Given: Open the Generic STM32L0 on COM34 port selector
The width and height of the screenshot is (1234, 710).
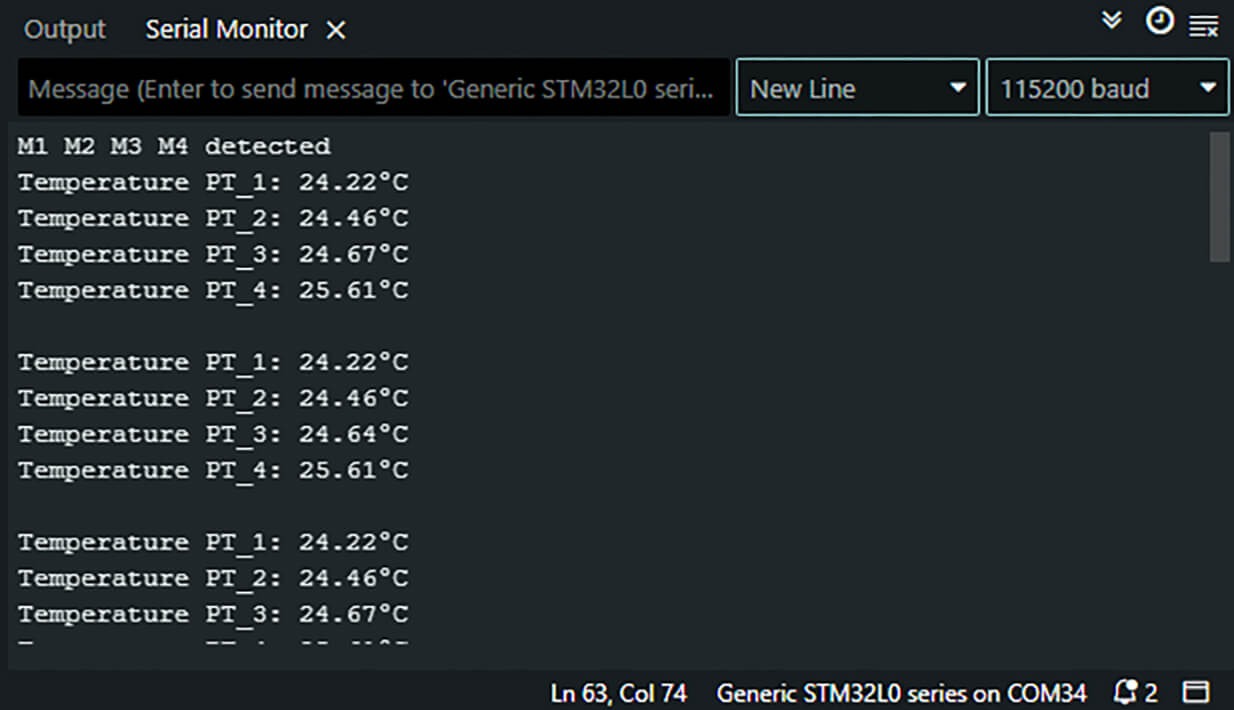Looking at the screenshot, I should coord(898,691).
